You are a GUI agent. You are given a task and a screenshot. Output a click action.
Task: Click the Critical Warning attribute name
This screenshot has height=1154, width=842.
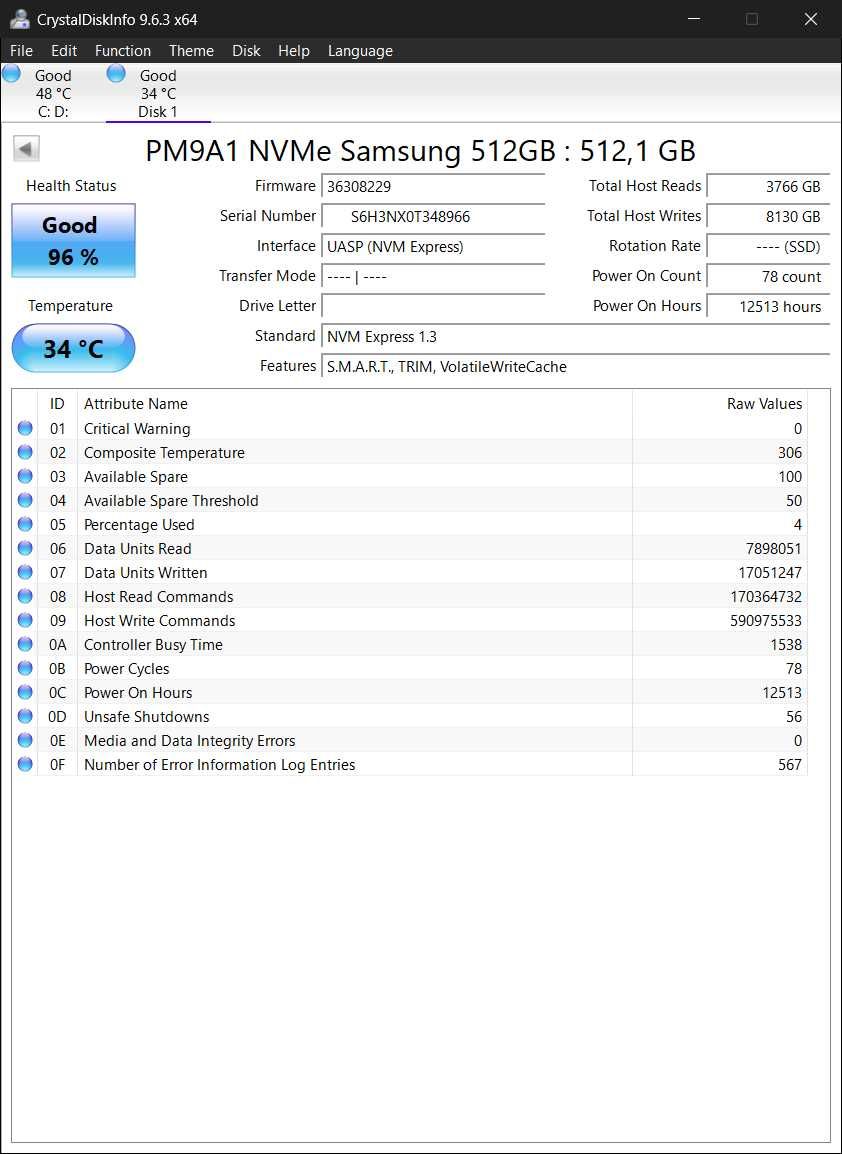(x=137, y=428)
